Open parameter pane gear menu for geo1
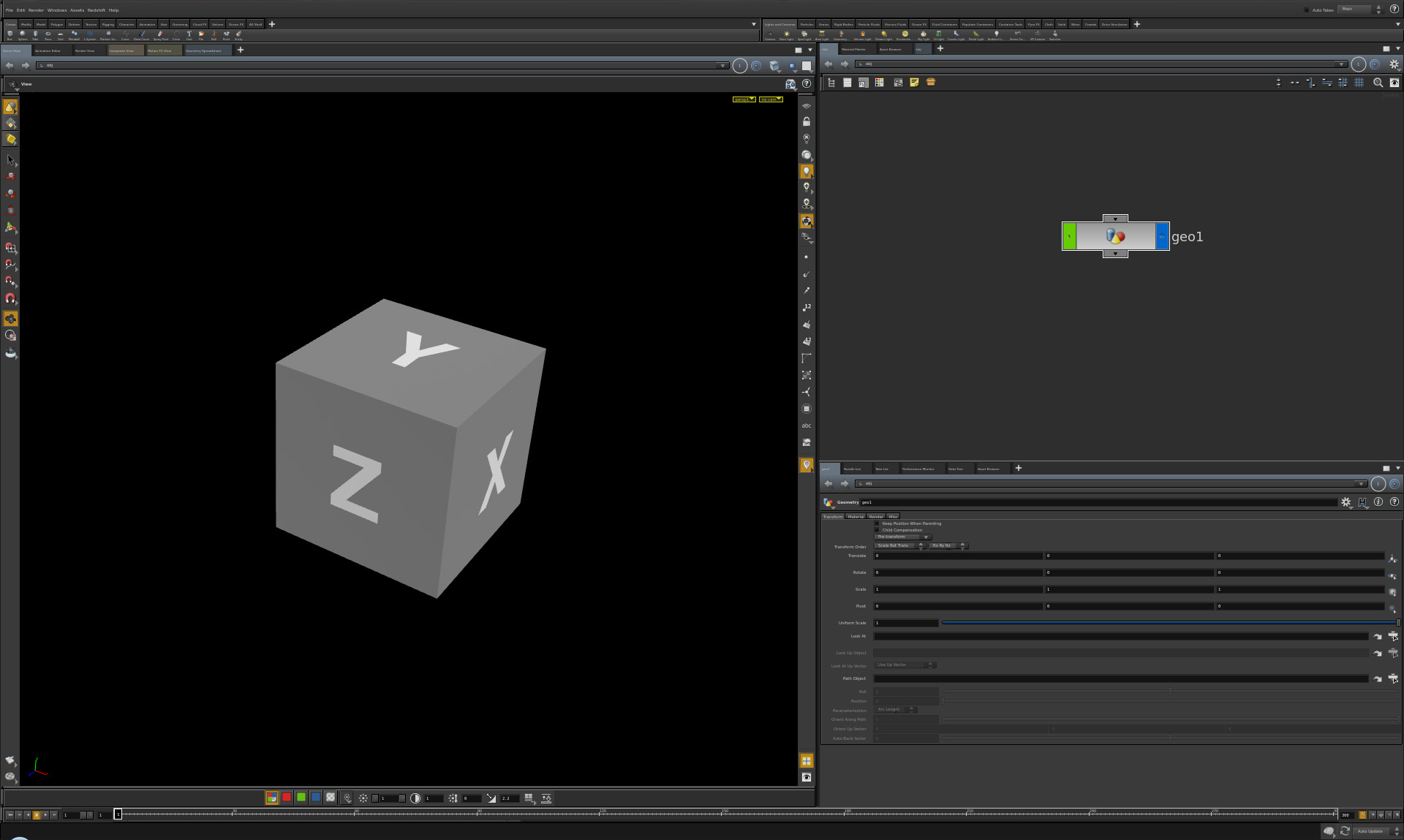1404x840 pixels. (x=1345, y=502)
